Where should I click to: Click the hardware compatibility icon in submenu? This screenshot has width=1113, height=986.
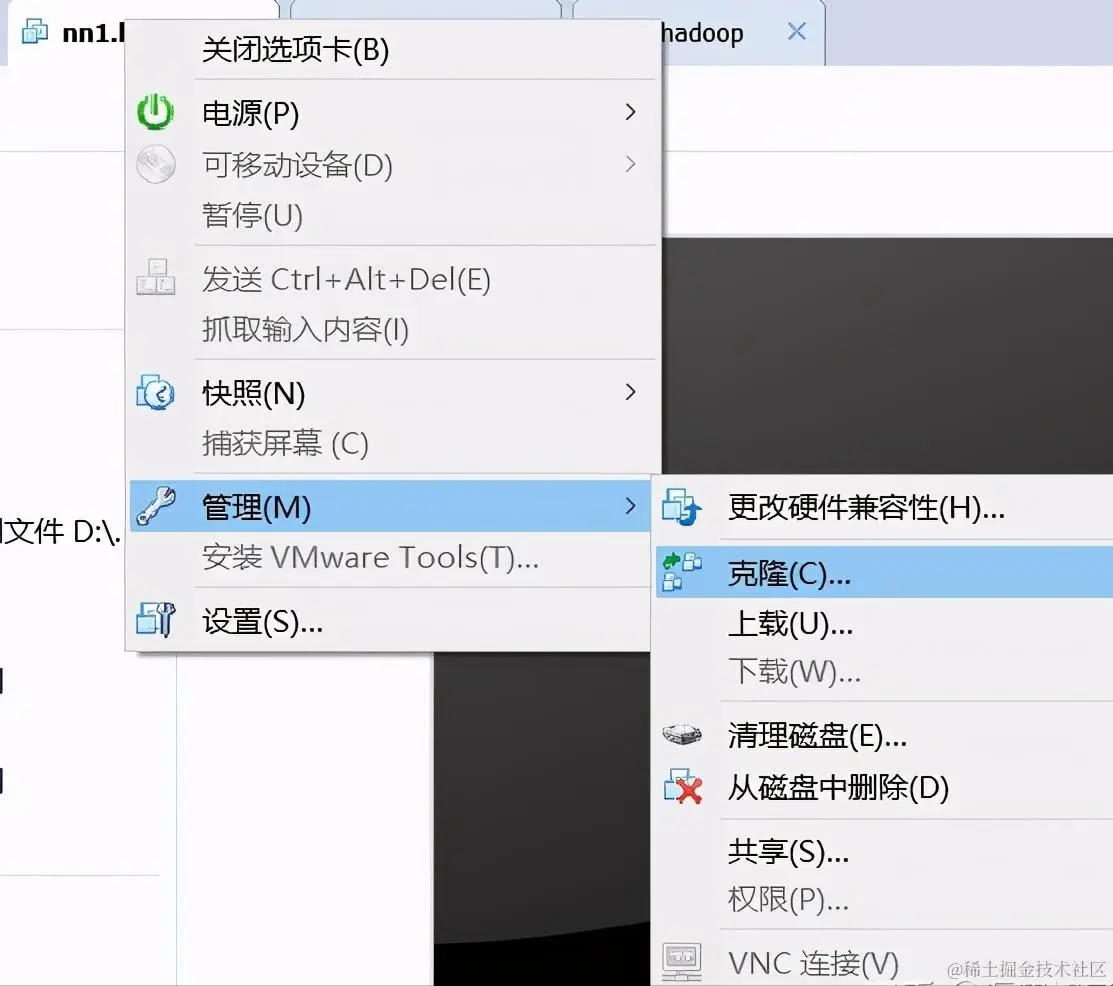click(682, 507)
